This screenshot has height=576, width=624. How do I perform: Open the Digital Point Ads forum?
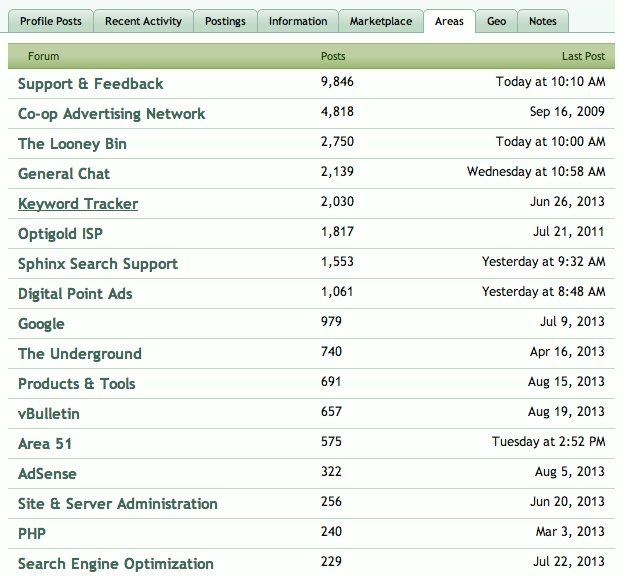tap(75, 294)
